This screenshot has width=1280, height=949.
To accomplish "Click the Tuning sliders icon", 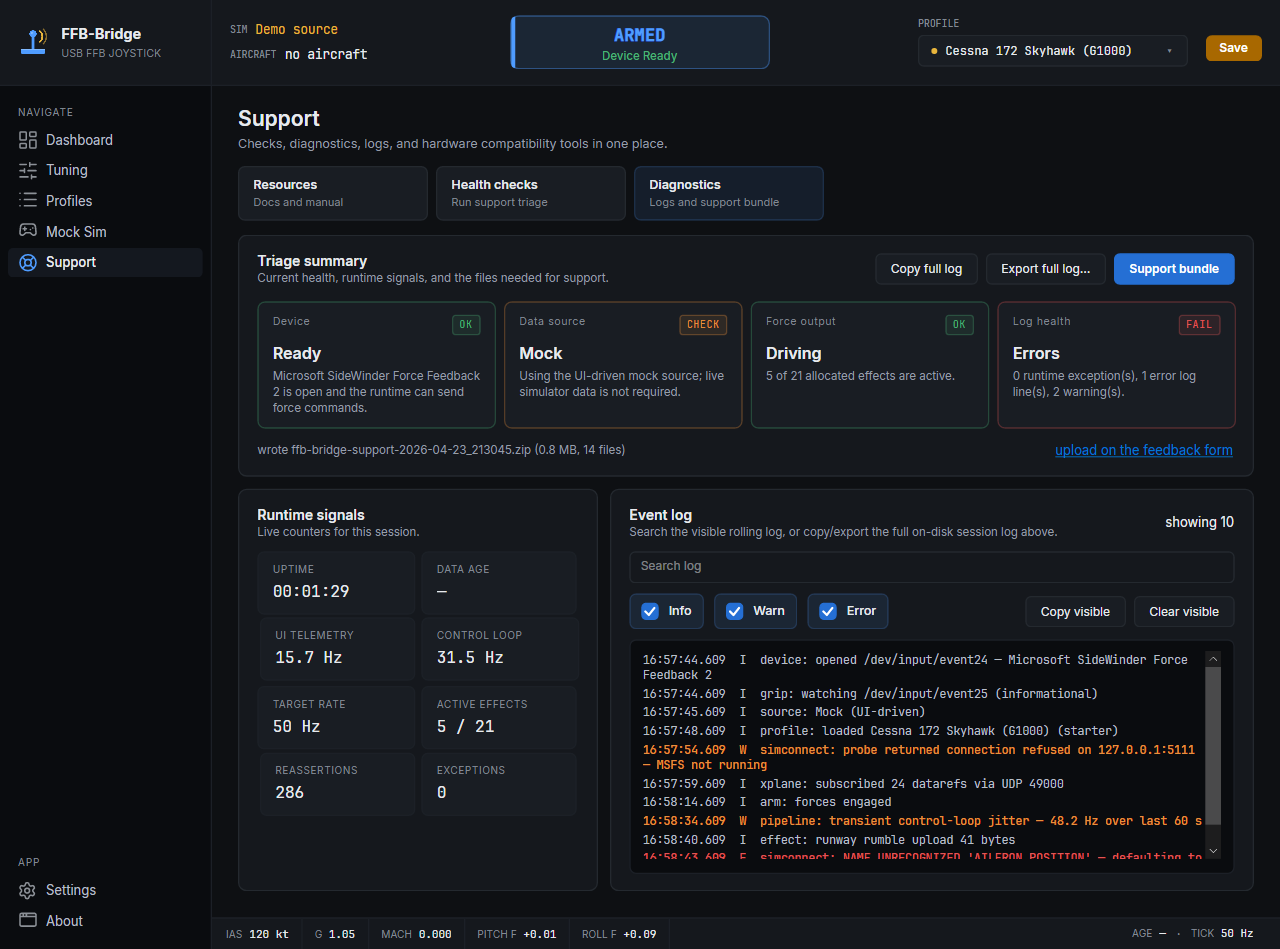I will [x=28, y=170].
